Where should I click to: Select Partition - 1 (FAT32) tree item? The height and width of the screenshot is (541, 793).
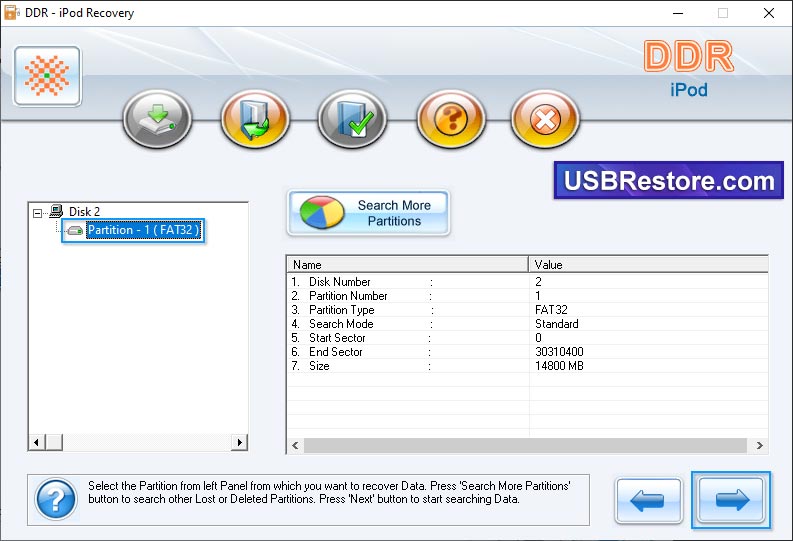144,230
